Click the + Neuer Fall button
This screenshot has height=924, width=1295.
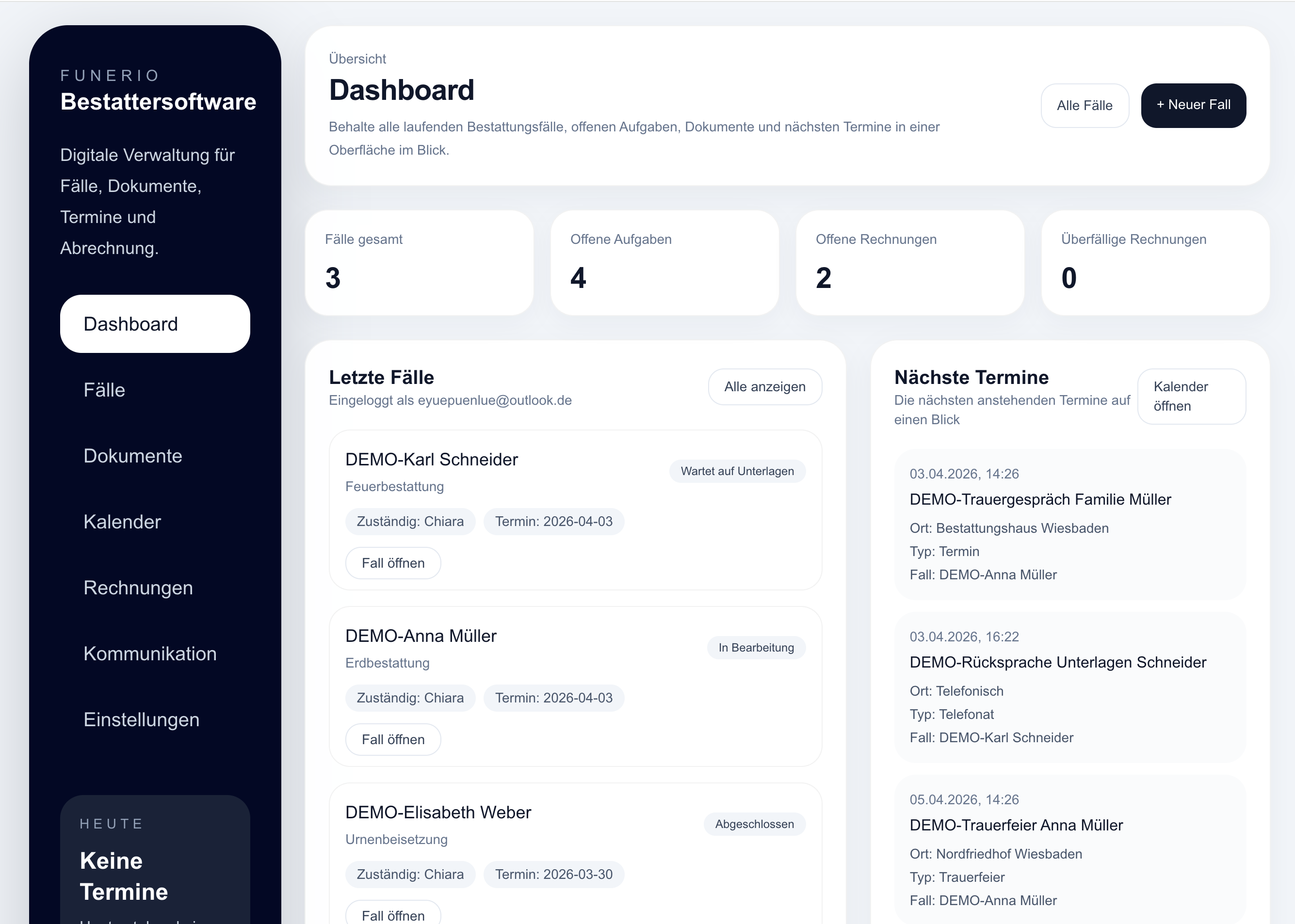[1193, 105]
